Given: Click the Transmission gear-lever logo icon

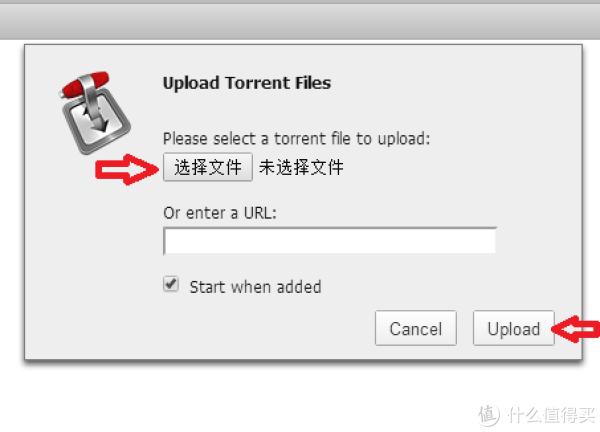Looking at the screenshot, I should click(x=95, y=112).
